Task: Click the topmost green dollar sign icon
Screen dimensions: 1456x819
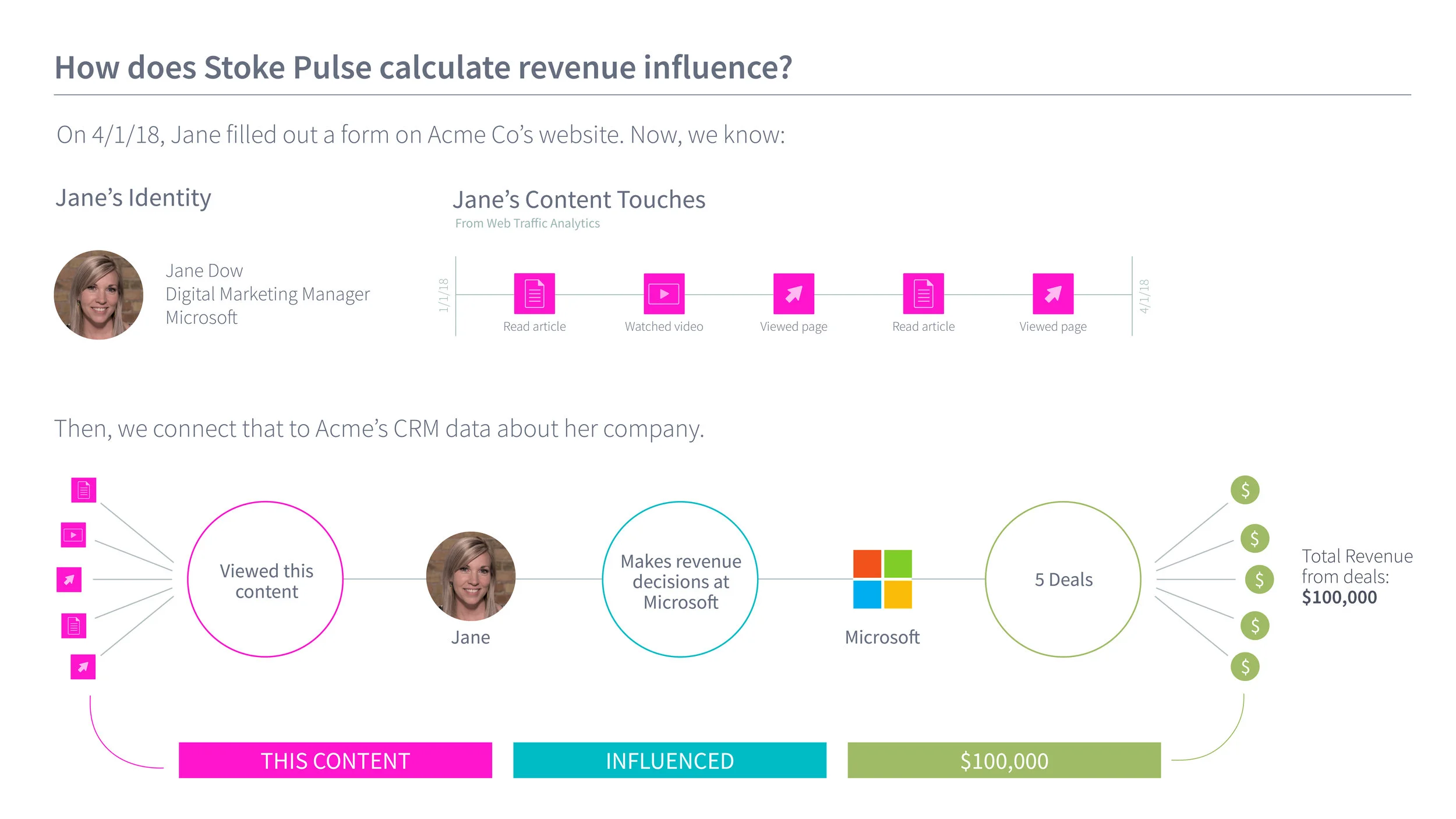Action: pyautogui.click(x=1245, y=490)
